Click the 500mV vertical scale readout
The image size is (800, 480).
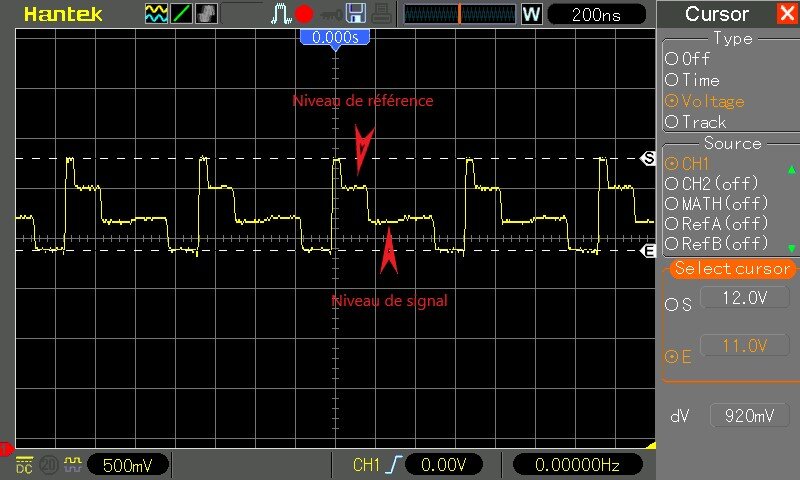coord(128,465)
